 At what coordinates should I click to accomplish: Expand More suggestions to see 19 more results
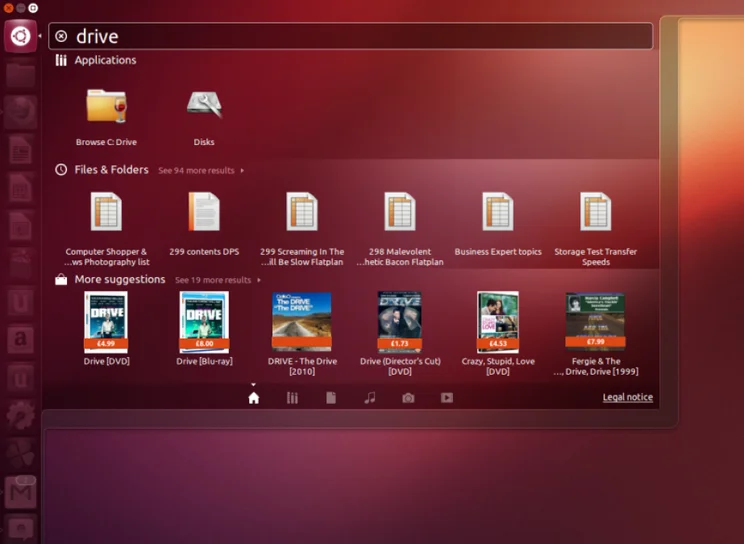[215, 281]
